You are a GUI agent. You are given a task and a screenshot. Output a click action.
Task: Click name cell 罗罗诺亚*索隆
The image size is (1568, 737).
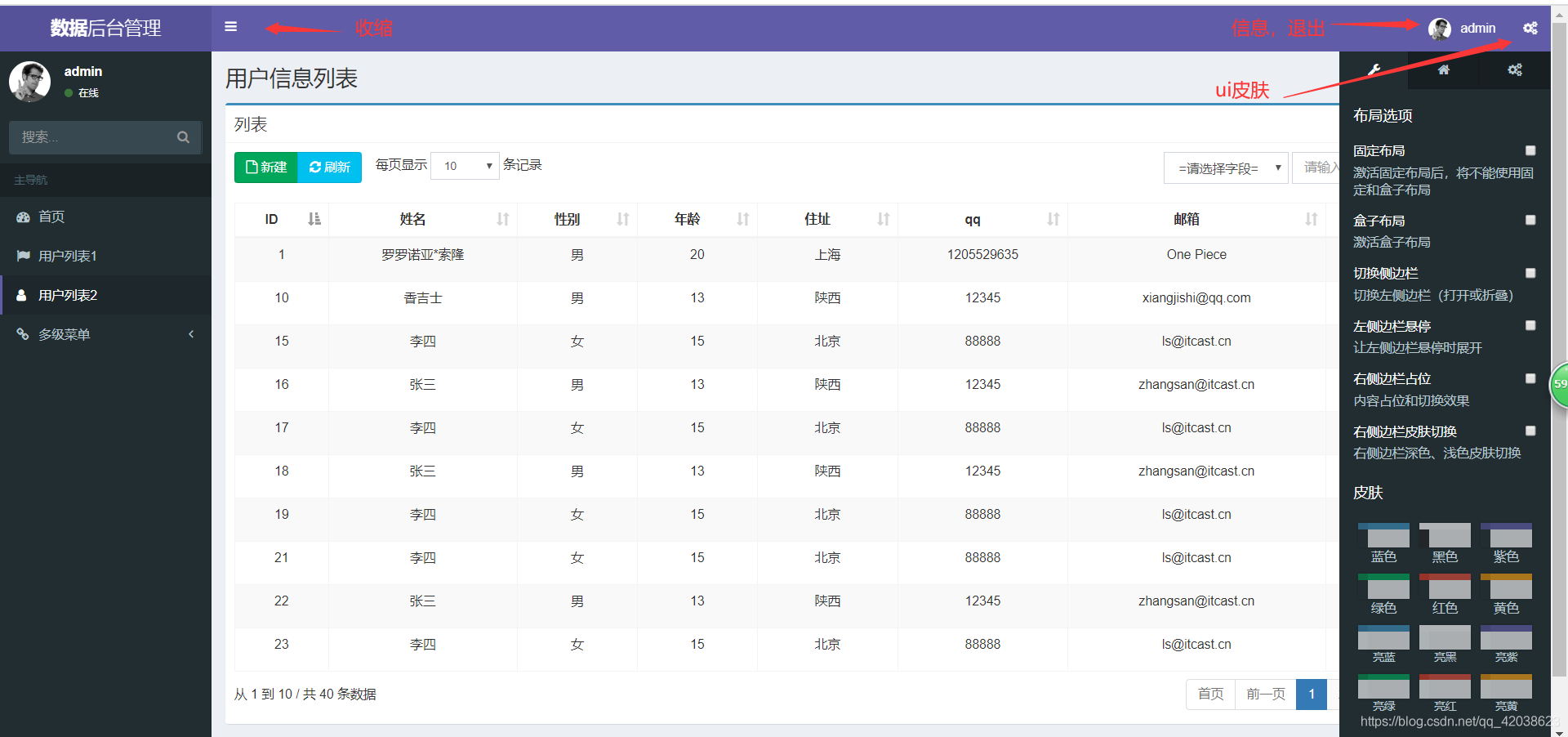(423, 255)
